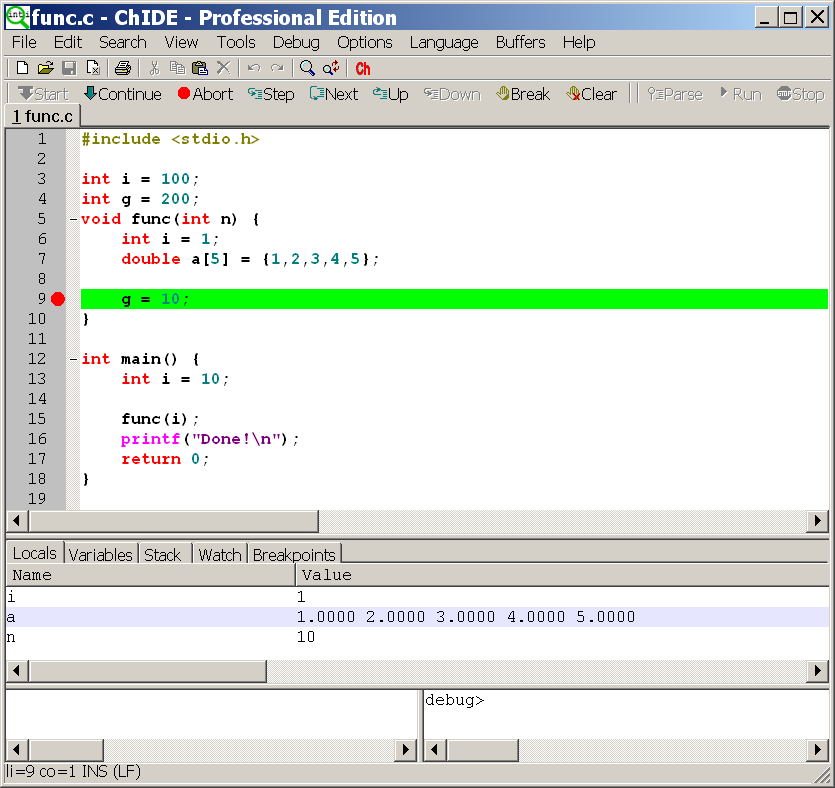Open Find with the magnifier icon
The height and width of the screenshot is (788, 835).
(x=305, y=67)
